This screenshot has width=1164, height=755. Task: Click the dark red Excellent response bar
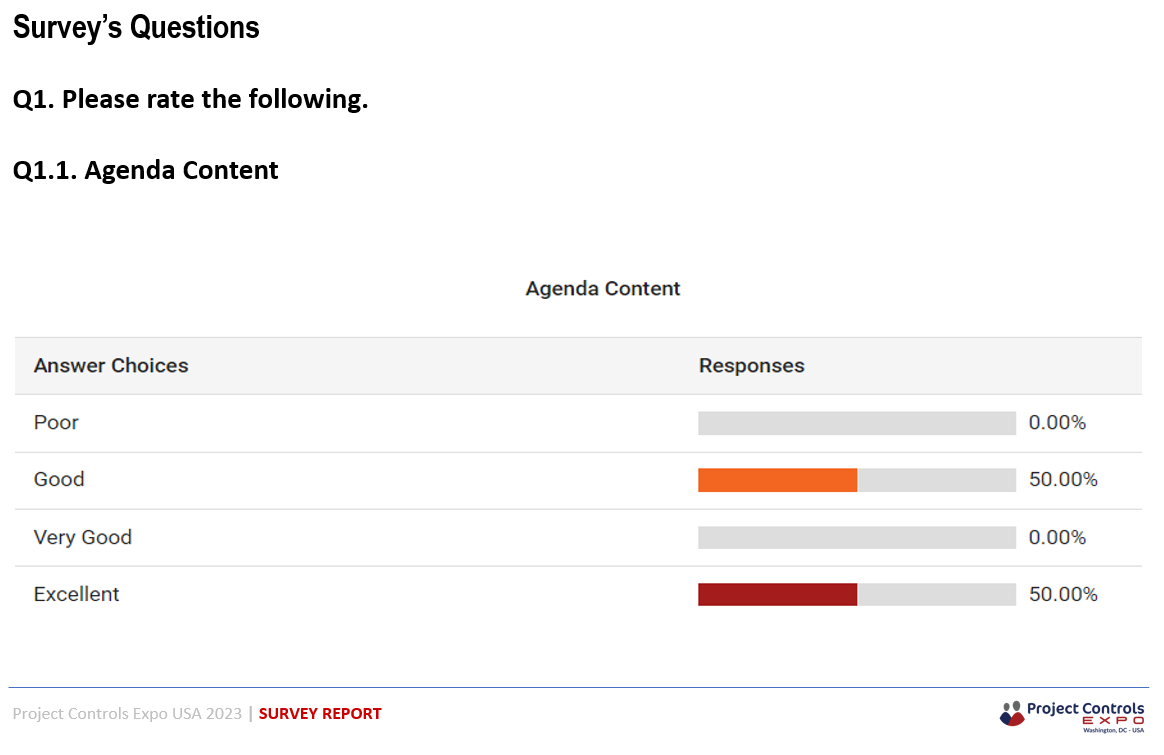(x=777, y=594)
